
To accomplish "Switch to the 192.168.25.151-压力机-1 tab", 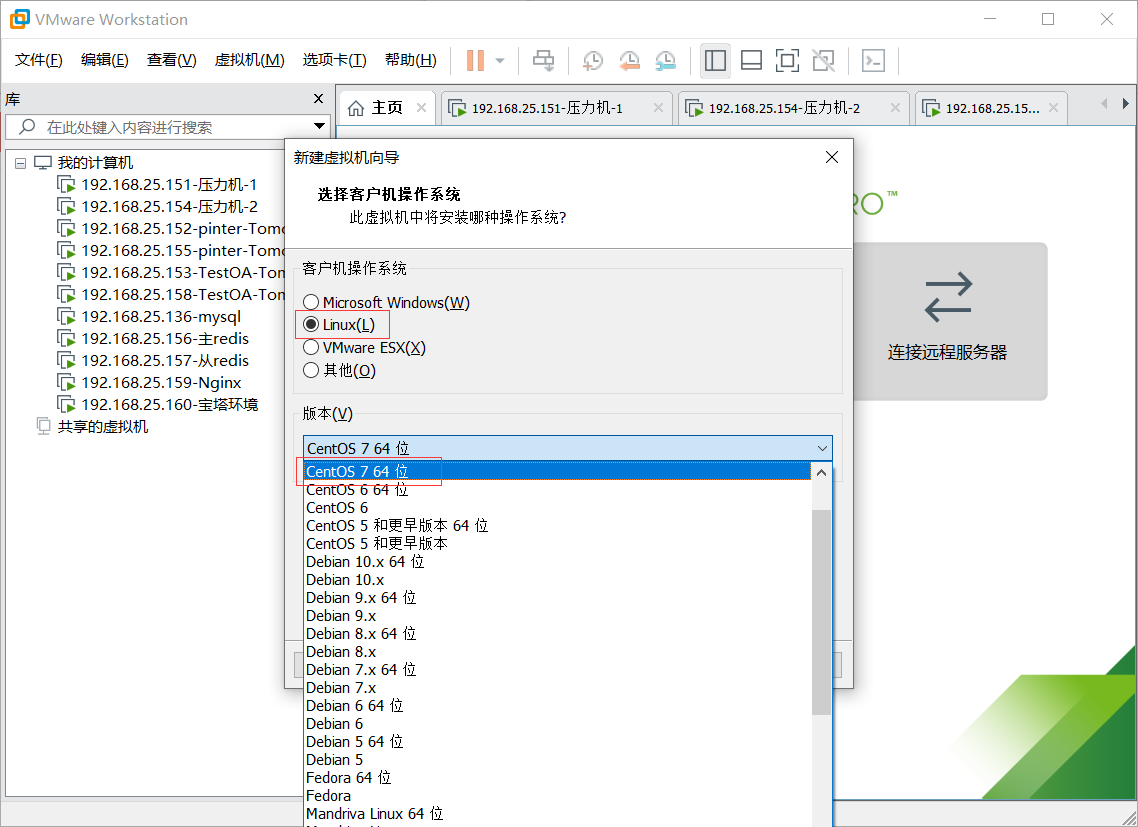I will tap(556, 108).
